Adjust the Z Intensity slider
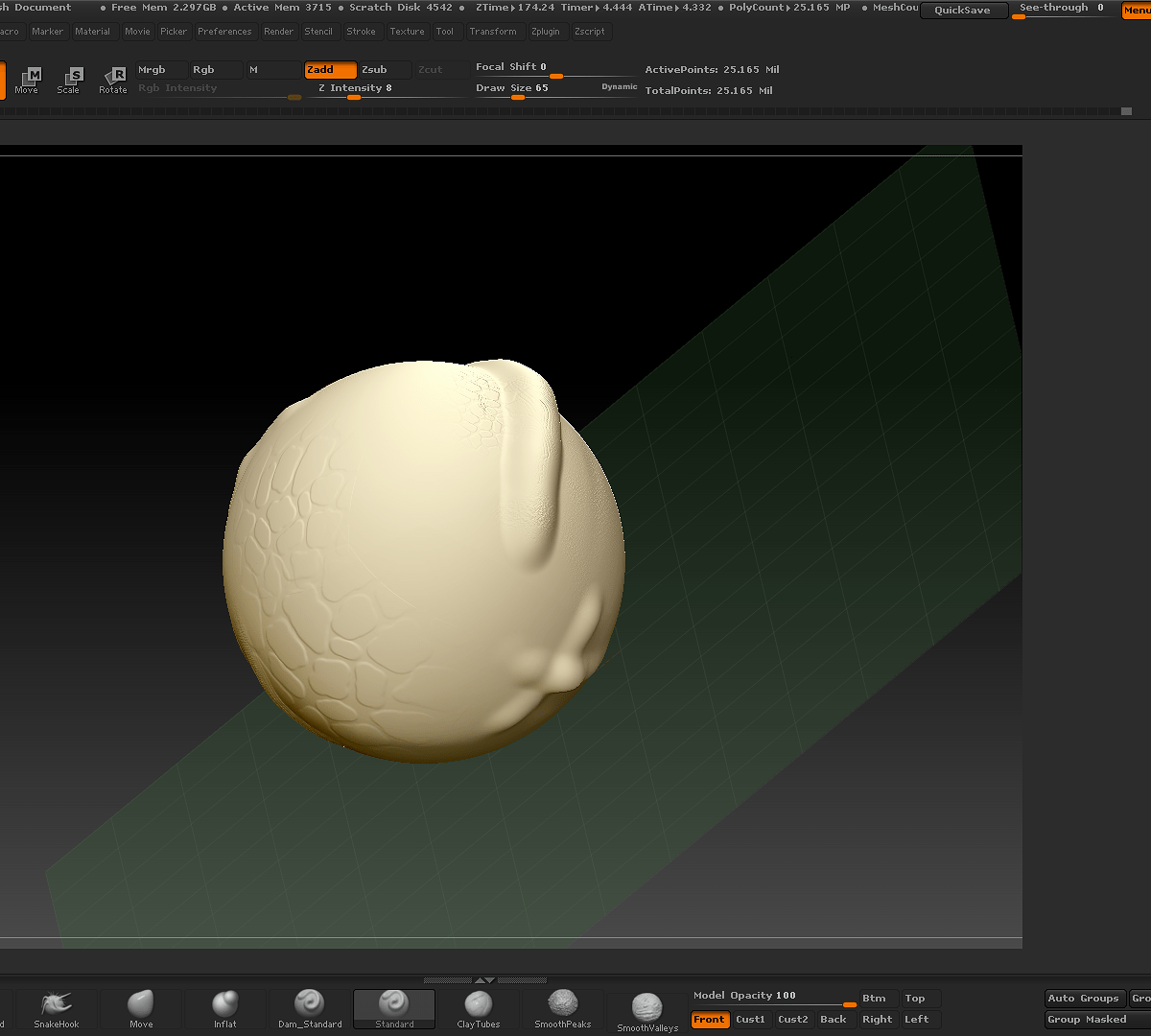This screenshot has width=1151, height=1036. point(388,89)
